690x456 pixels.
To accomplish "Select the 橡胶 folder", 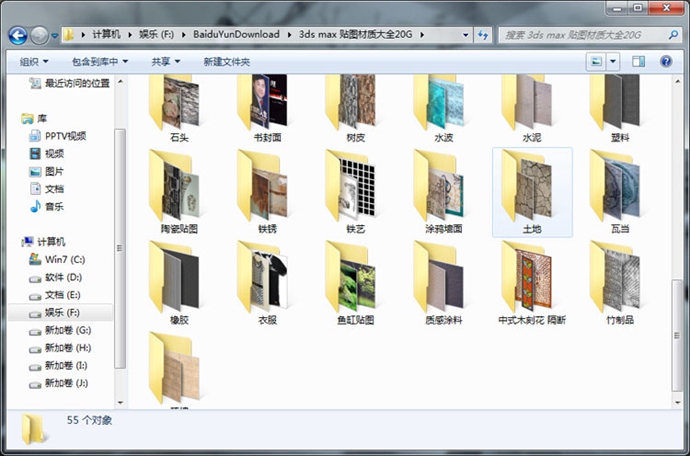I will tap(179, 283).
